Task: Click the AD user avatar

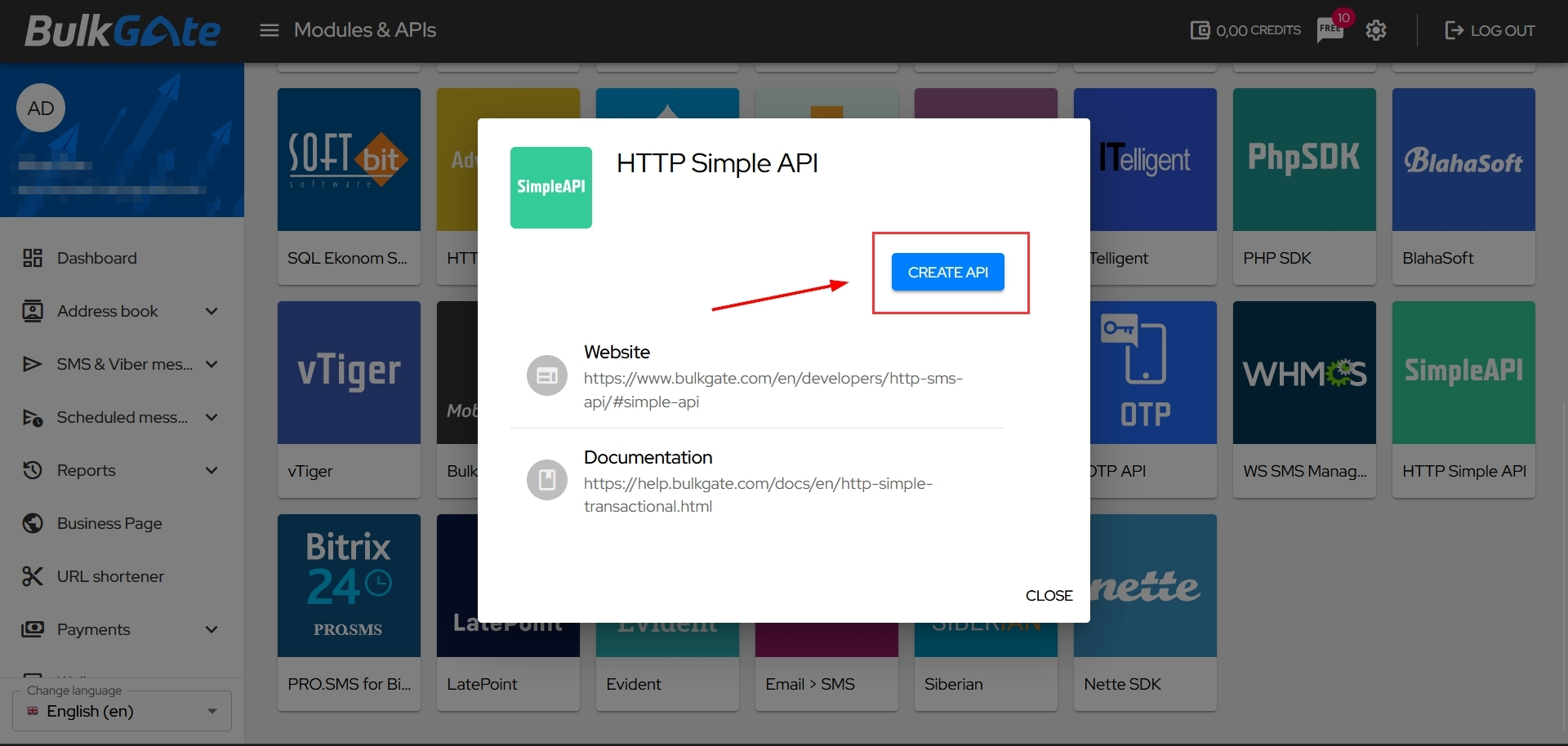Action: click(41, 109)
